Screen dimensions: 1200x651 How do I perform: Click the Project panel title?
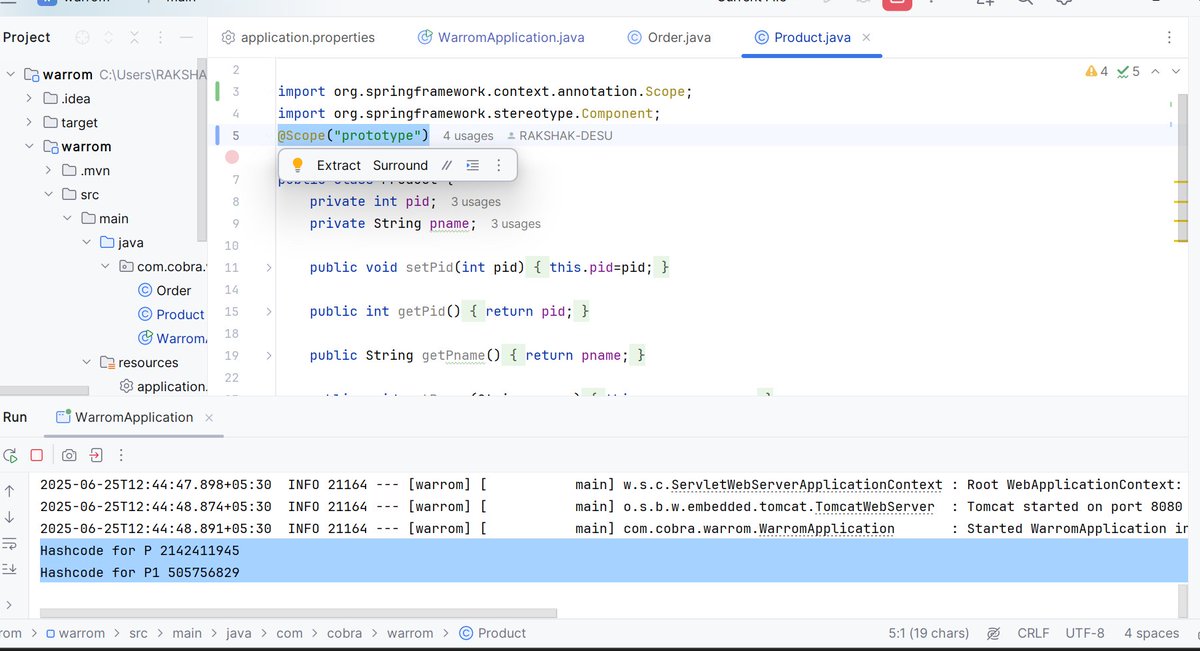pyautogui.click(x=27, y=37)
